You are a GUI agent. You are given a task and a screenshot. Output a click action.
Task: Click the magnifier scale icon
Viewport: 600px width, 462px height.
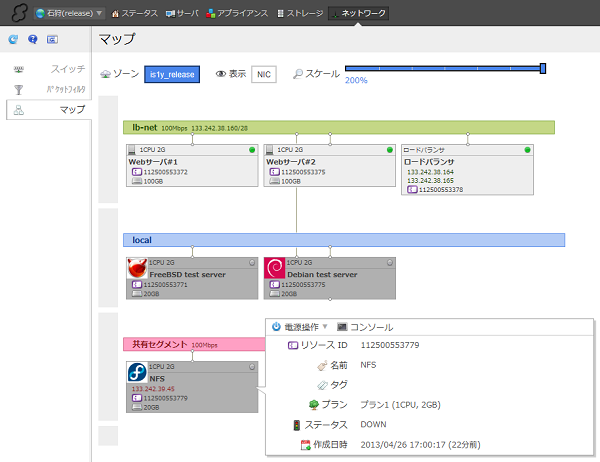click(x=297, y=74)
